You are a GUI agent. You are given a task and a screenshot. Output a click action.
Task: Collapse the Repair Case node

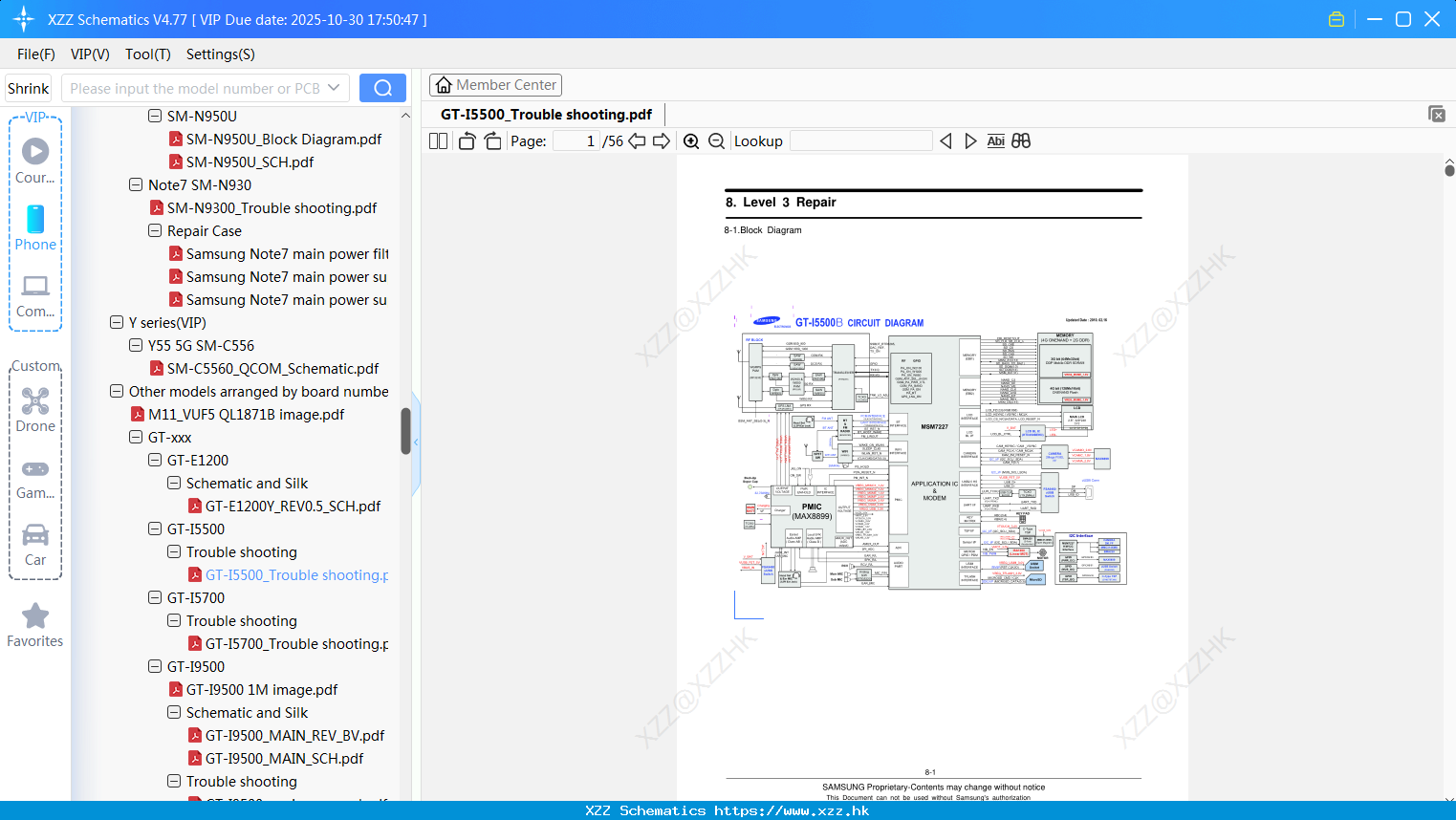[x=155, y=230]
